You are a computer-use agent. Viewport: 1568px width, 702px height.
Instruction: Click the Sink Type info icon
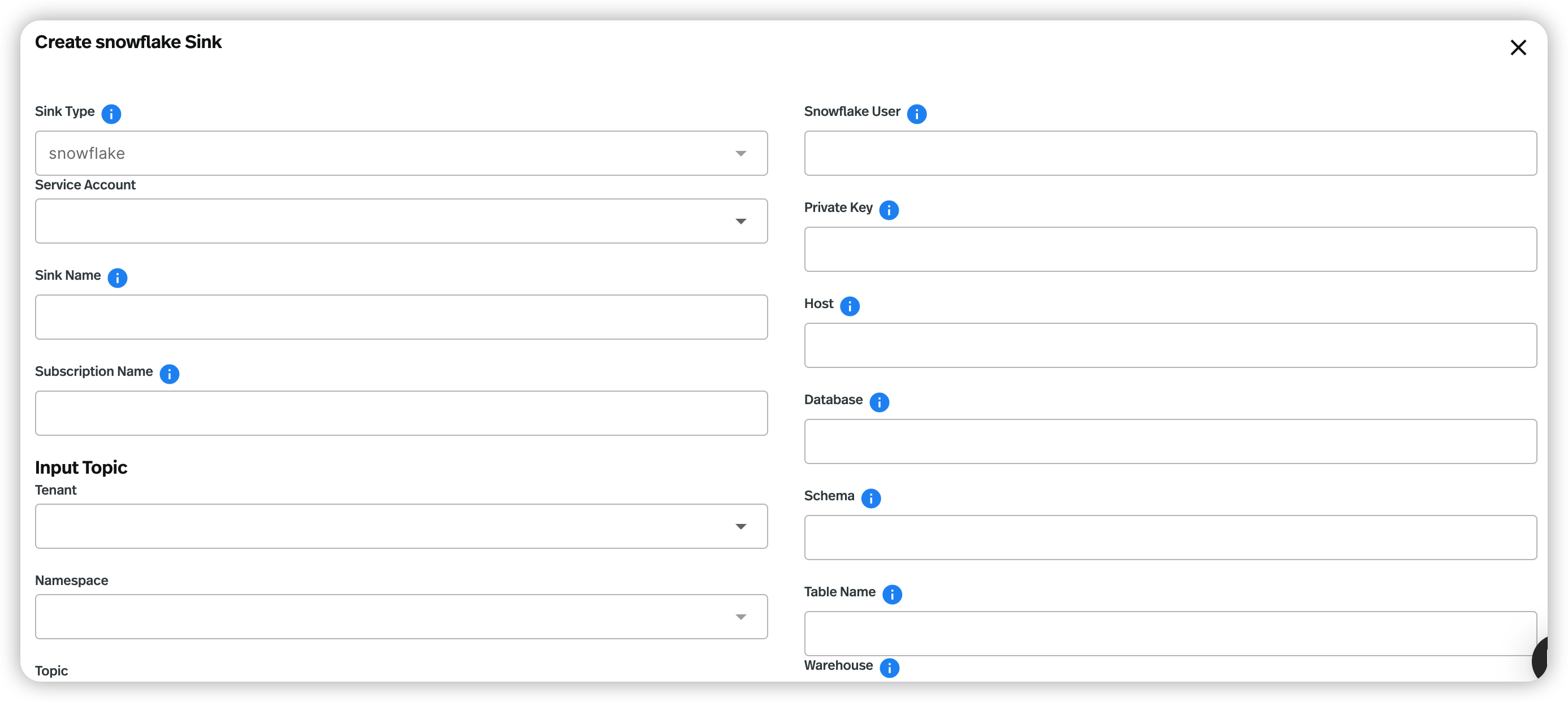click(111, 113)
